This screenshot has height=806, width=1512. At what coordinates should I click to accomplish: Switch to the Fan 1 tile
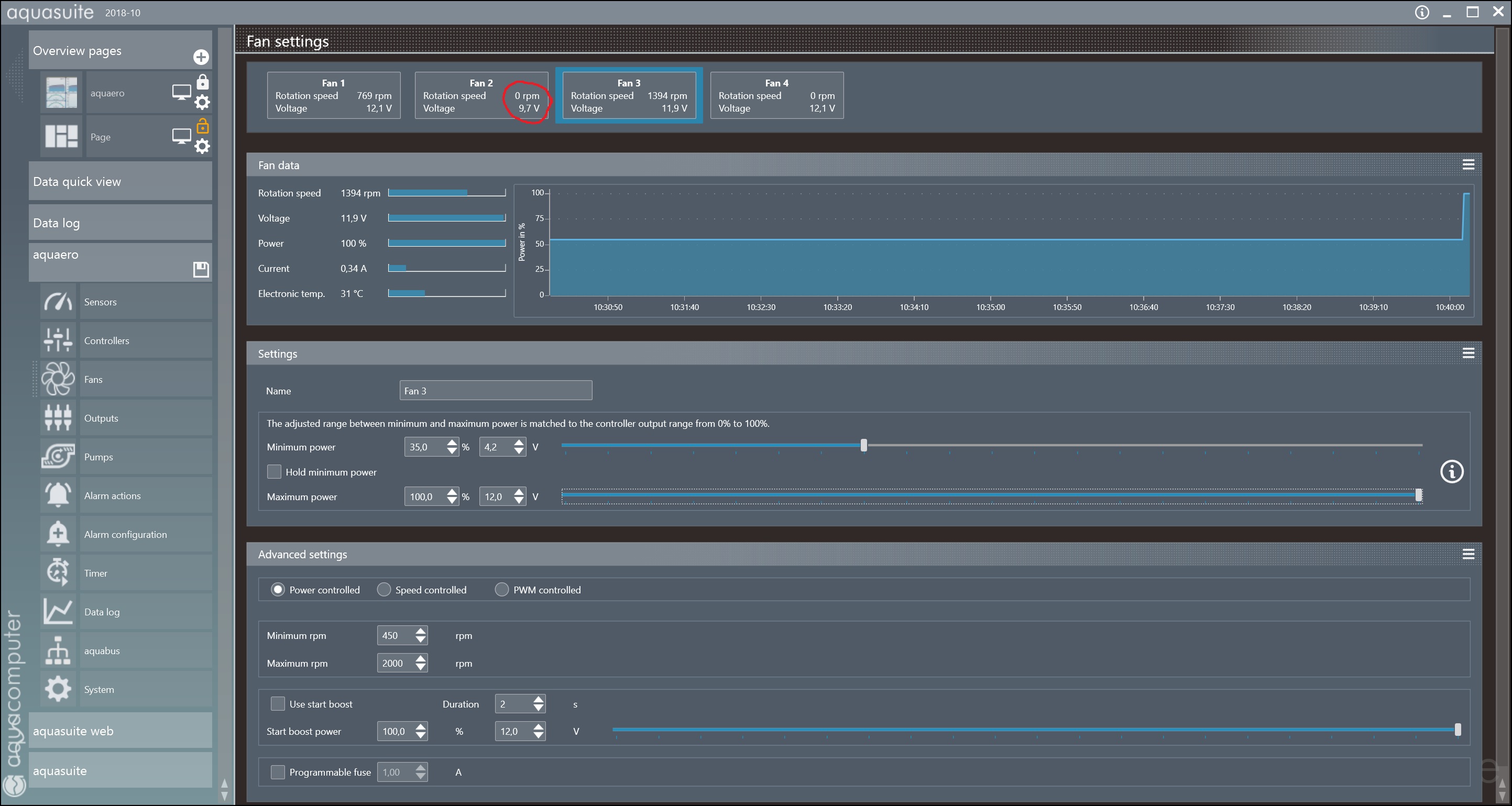[x=333, y=96]
